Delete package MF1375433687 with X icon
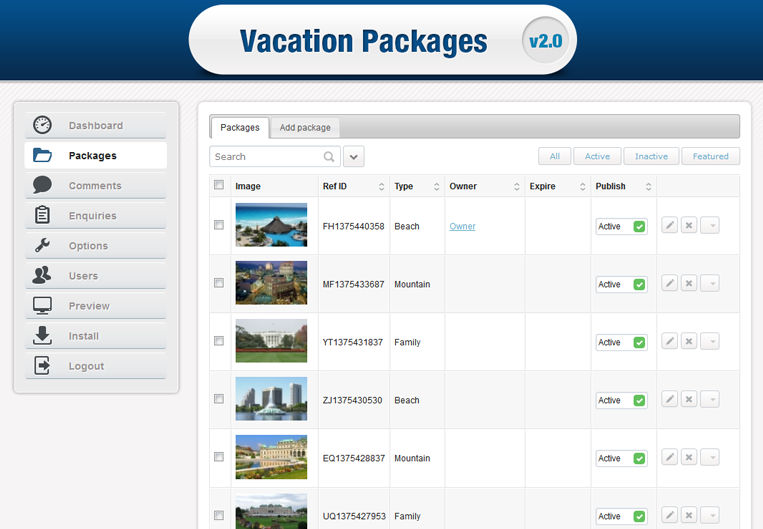The height and width of the screenshot is (529, 763). (x=689, y=283)
